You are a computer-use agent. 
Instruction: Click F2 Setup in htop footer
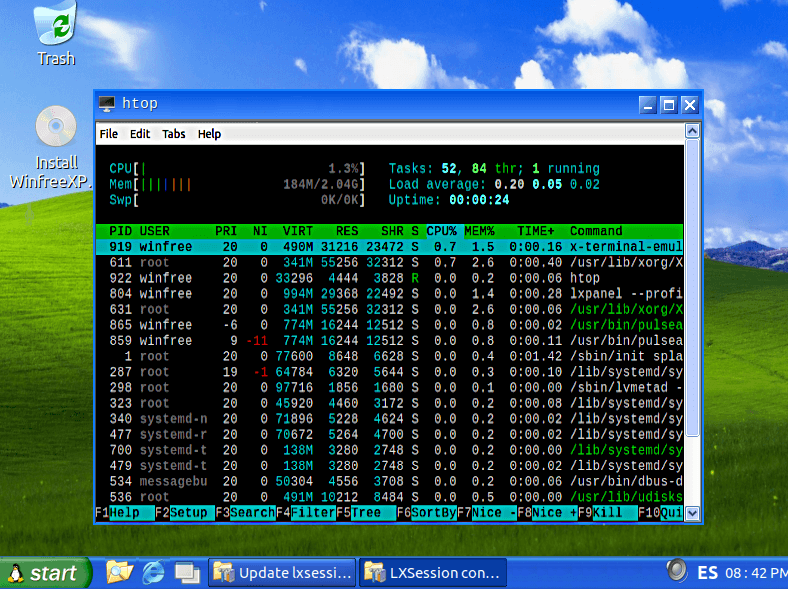tap(185, 513)
